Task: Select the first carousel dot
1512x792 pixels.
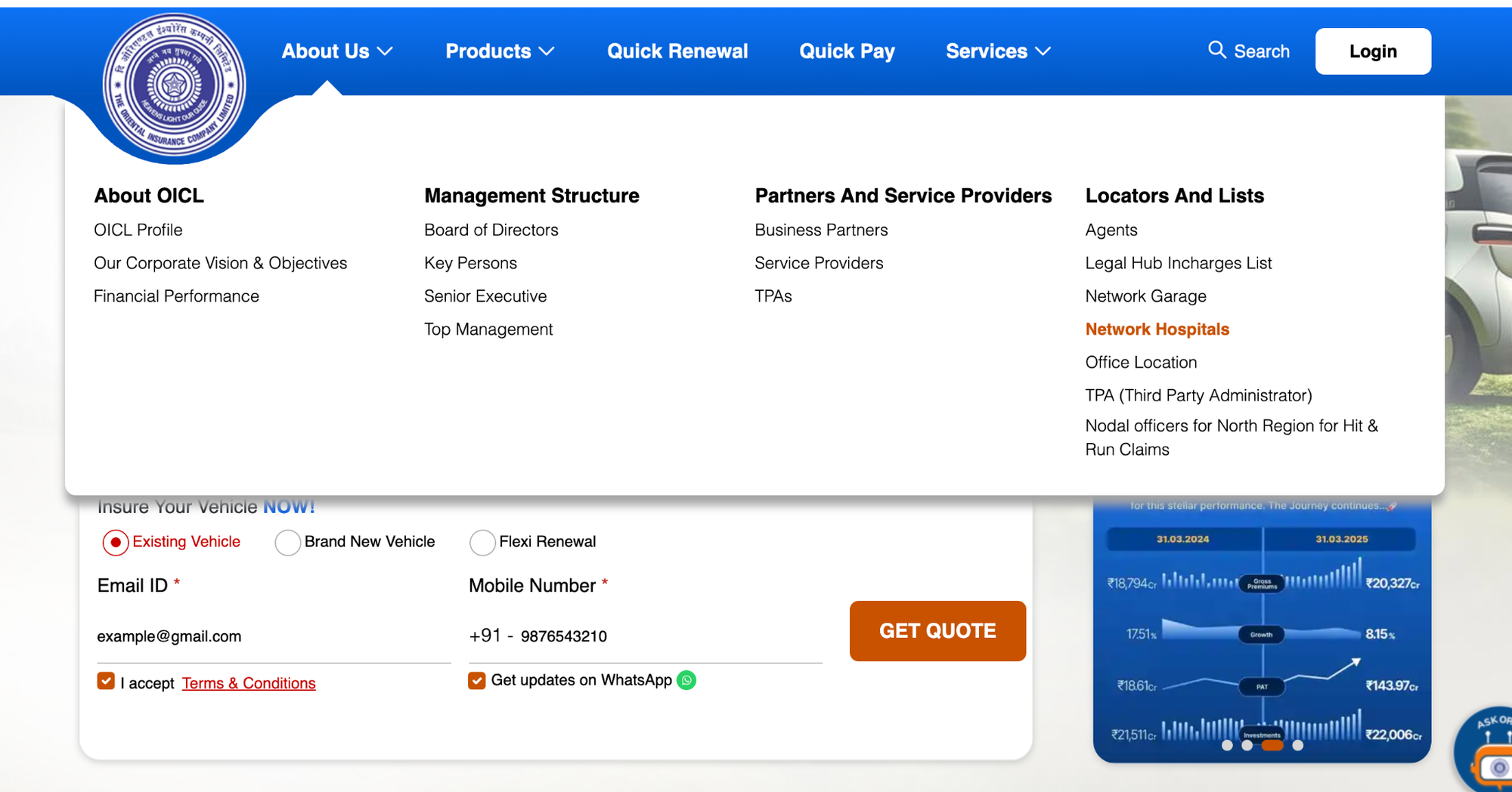Action: pos(1227,745)
